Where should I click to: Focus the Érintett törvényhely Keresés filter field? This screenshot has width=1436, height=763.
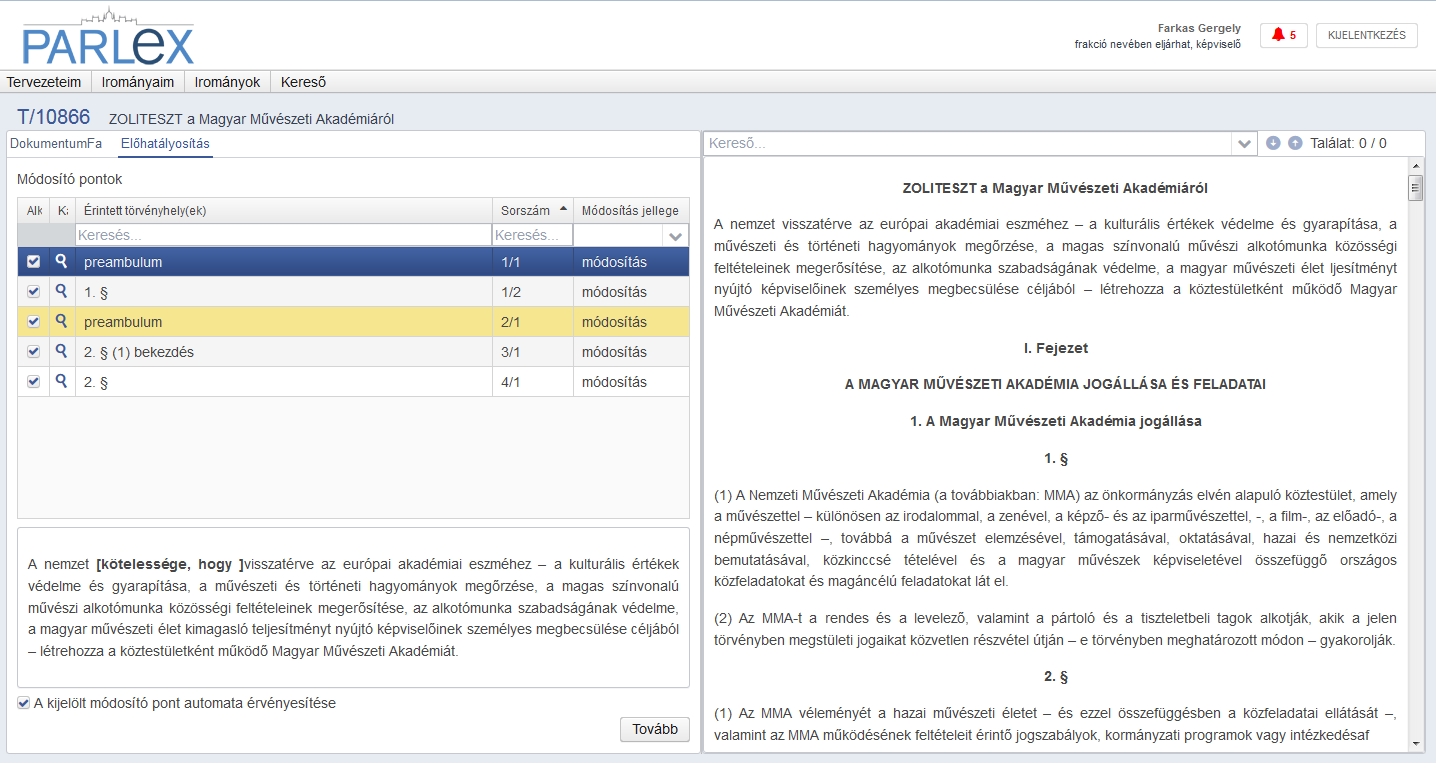[283, 235]
